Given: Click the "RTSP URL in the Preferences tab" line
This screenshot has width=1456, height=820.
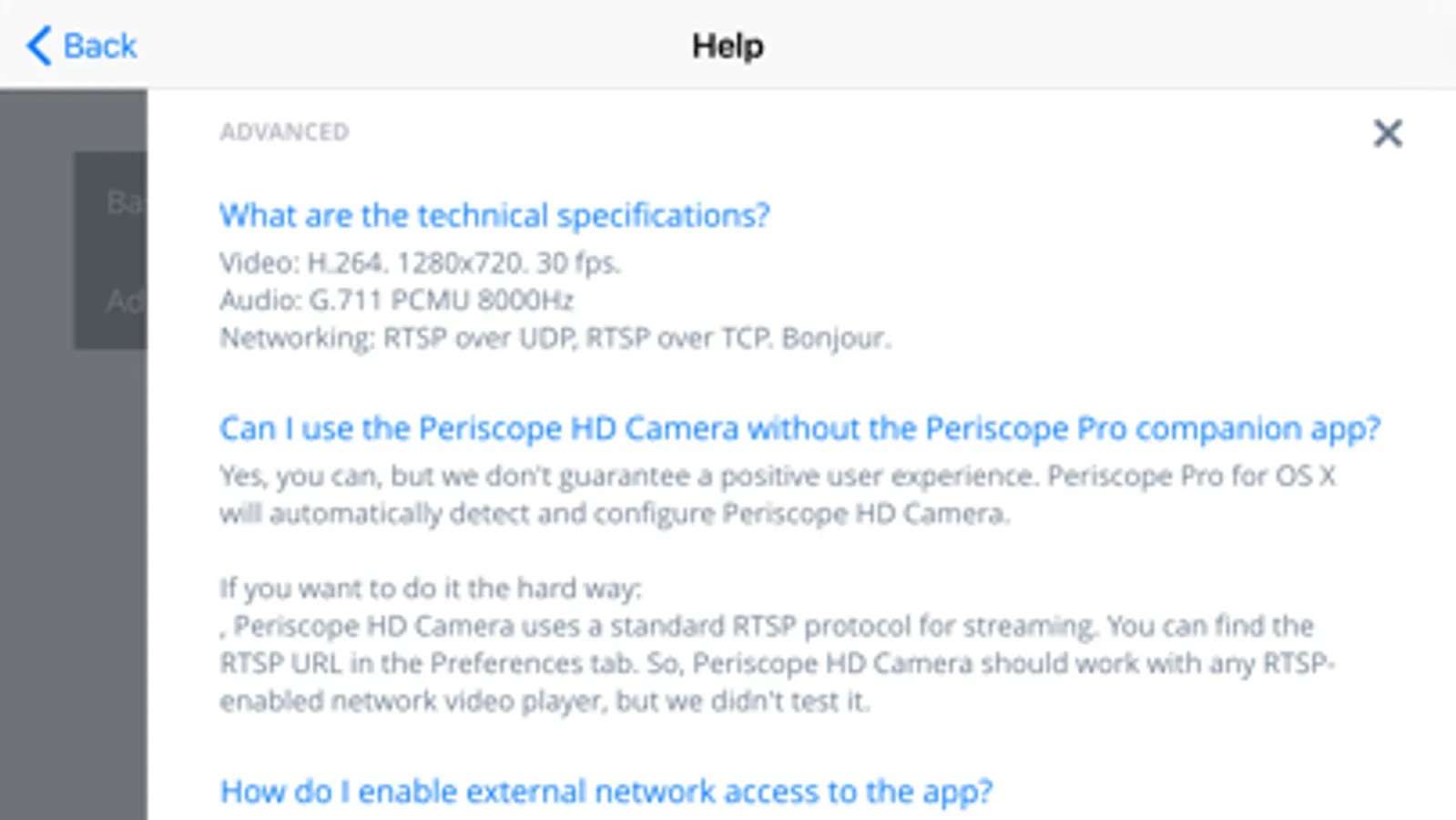Looking at the screenshot, I should click(x=776, y=663).
